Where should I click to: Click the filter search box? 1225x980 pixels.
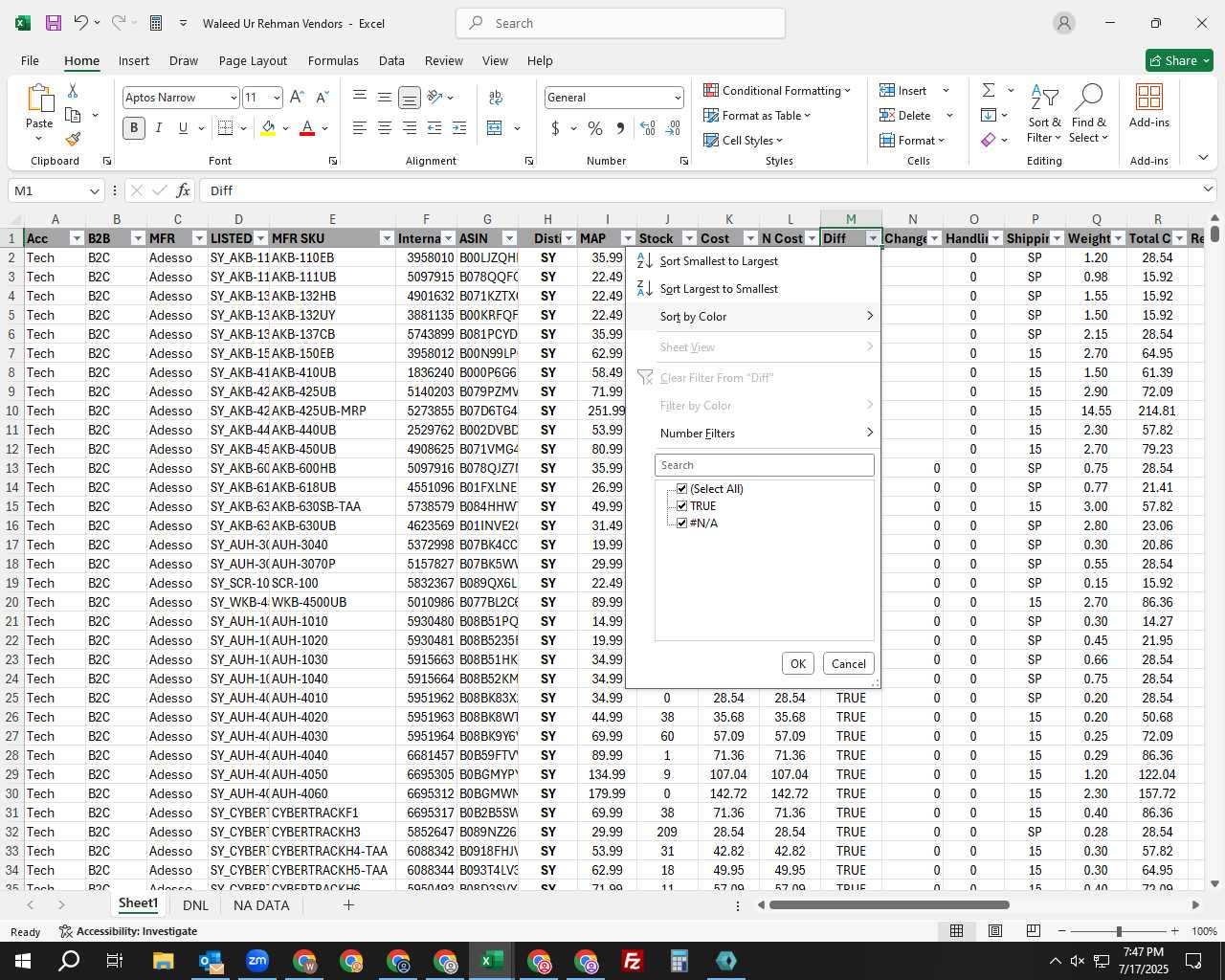pos(765,465)
